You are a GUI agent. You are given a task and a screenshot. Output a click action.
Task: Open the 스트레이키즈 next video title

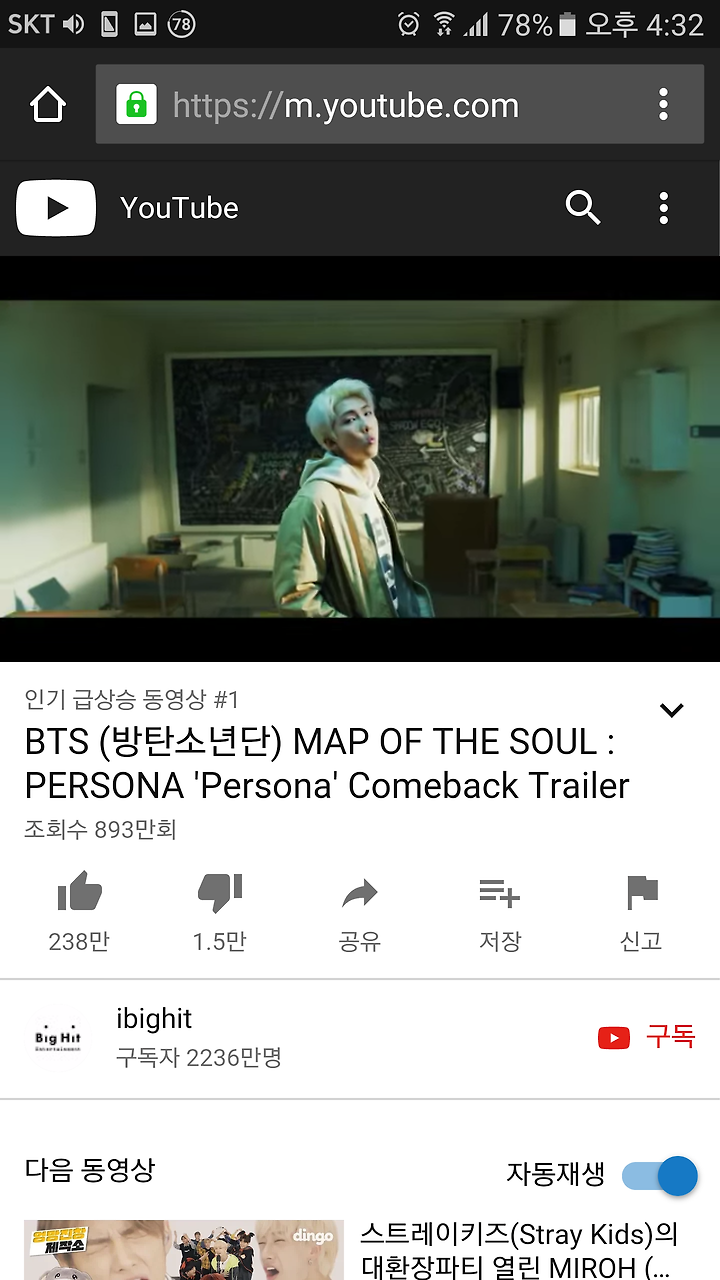pyautogui.click(x=519, y=1250)
